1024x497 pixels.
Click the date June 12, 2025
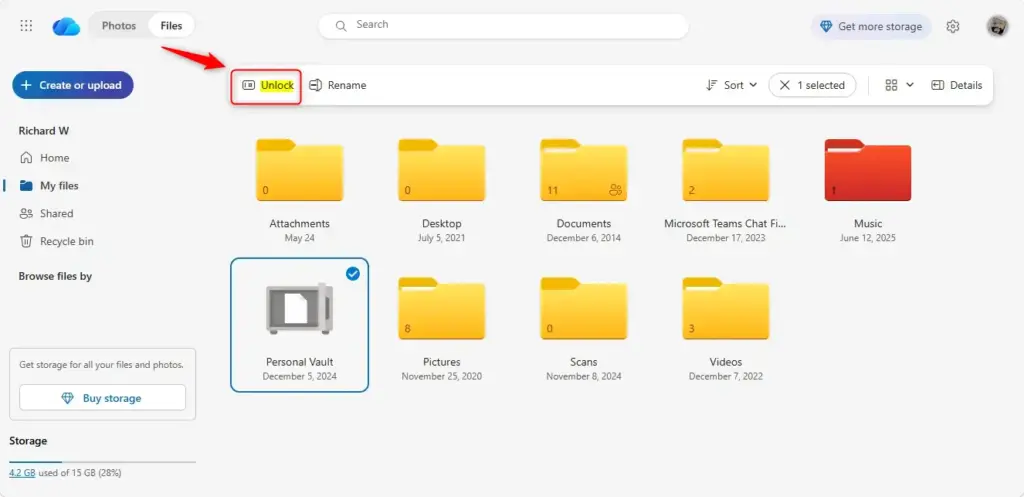[868, 238]
